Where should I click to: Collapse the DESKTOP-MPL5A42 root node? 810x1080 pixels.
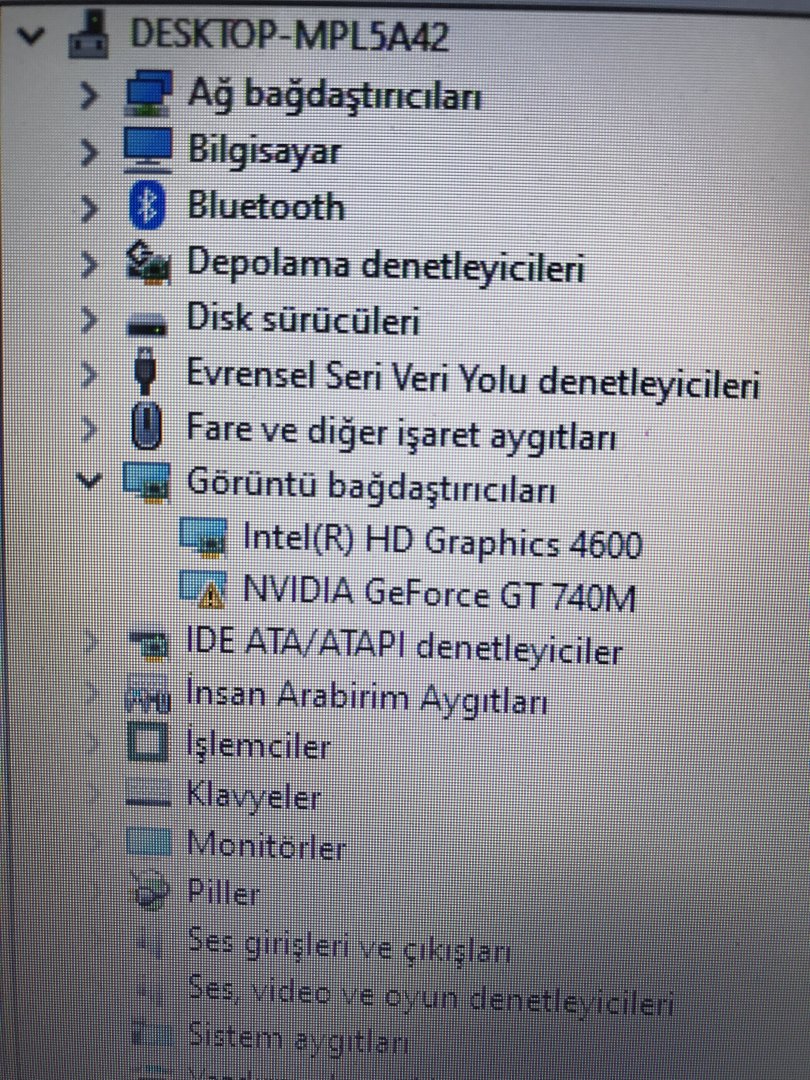[30, 34]
